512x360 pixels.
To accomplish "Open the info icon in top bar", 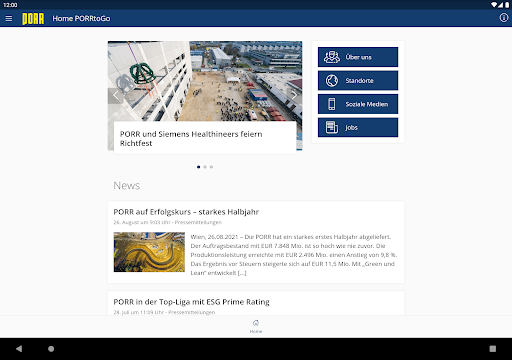I will pos(503,18).
